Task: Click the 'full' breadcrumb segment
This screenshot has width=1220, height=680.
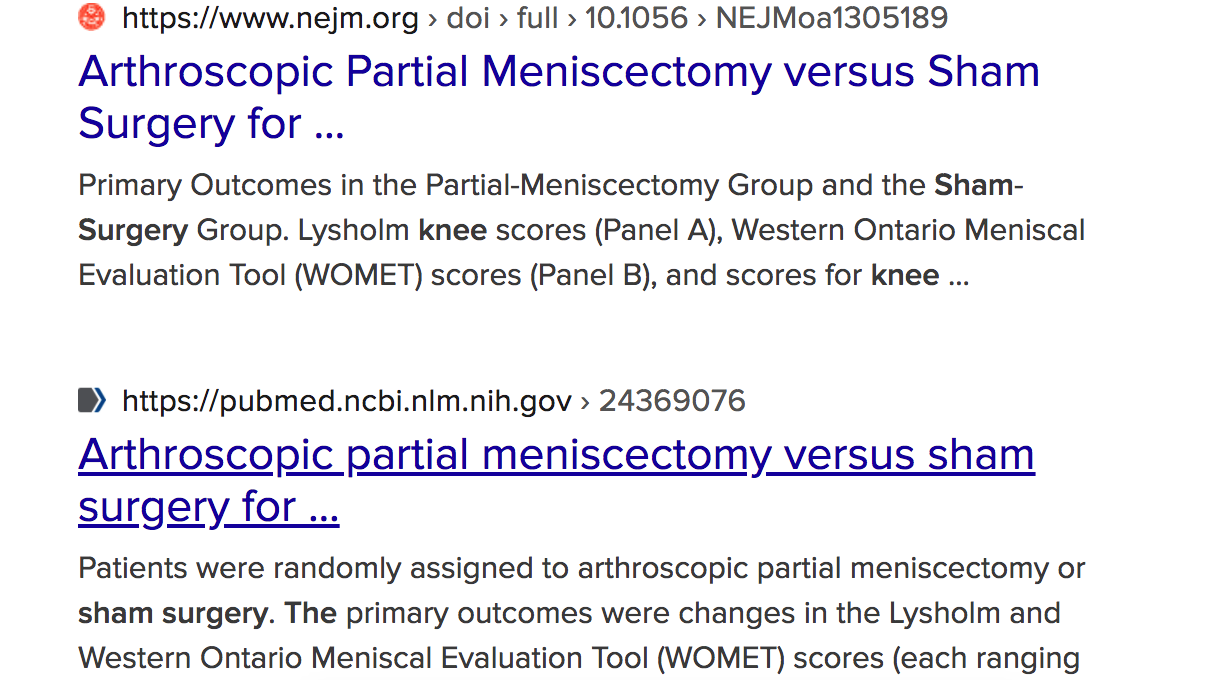Action: pyautogui.click(x=537, y=17)
